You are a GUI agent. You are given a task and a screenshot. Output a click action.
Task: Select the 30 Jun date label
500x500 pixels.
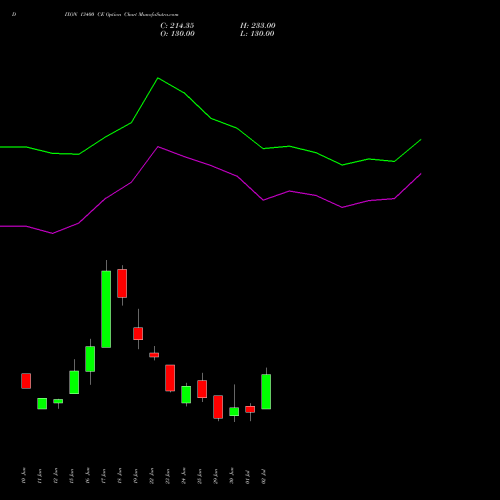coord(232,476)
